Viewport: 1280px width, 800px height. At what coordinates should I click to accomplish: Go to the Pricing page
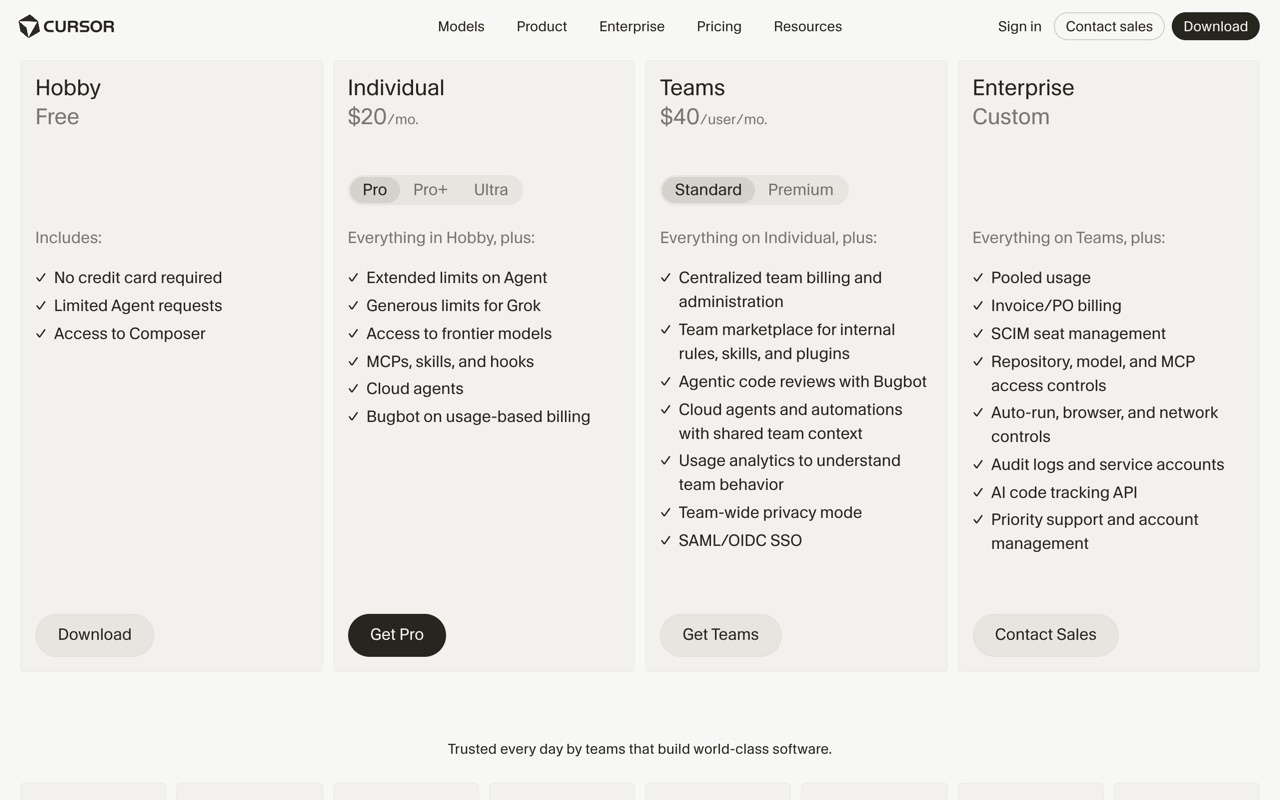click(x=719, y=27)
